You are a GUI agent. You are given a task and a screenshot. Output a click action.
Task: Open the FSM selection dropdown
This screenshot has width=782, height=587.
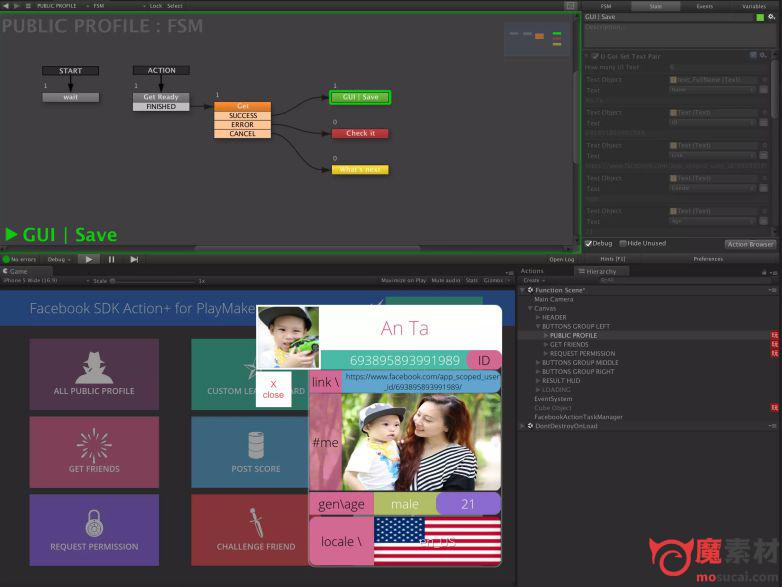(x=120, y=6)
